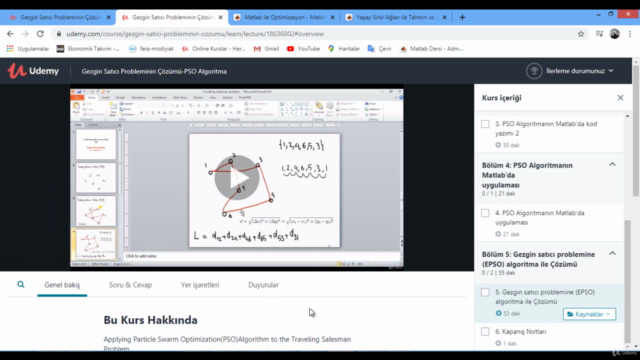Switch to the Soru & Cevap tab
Viewport: 640px width, 360px height.
point(130,285)
